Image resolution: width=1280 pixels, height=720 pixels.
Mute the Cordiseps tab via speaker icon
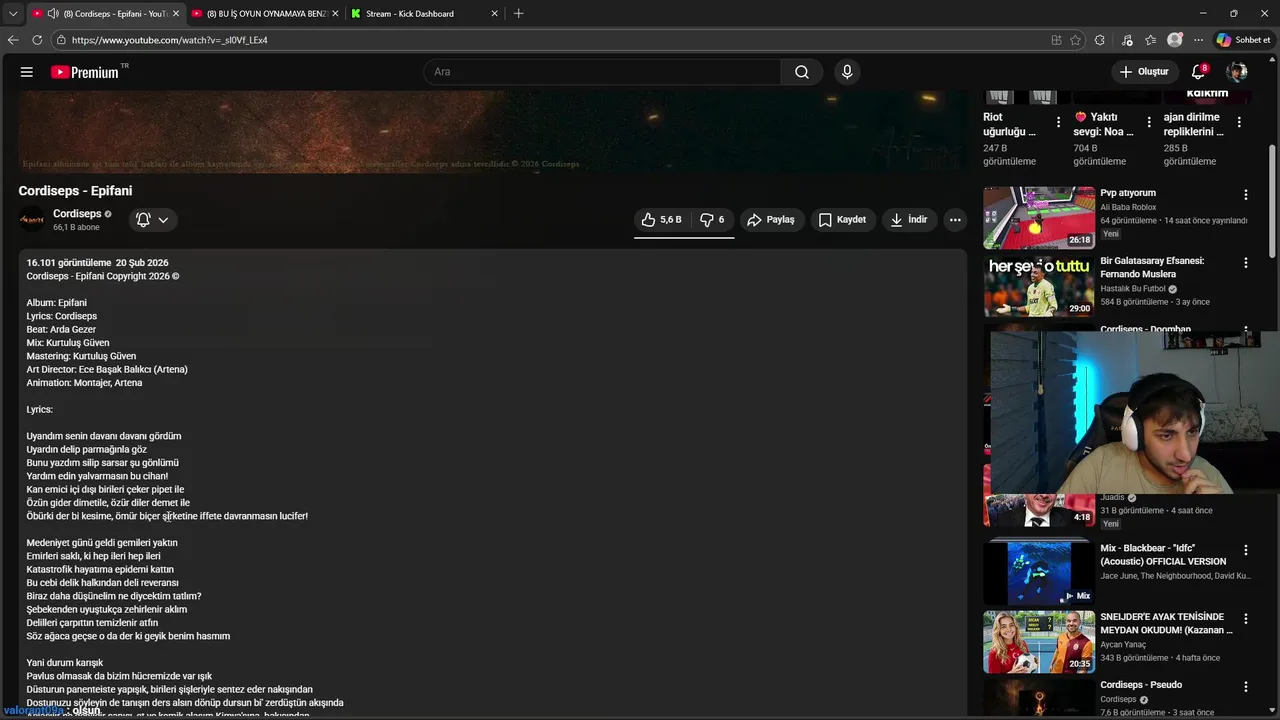pos(53,14)
